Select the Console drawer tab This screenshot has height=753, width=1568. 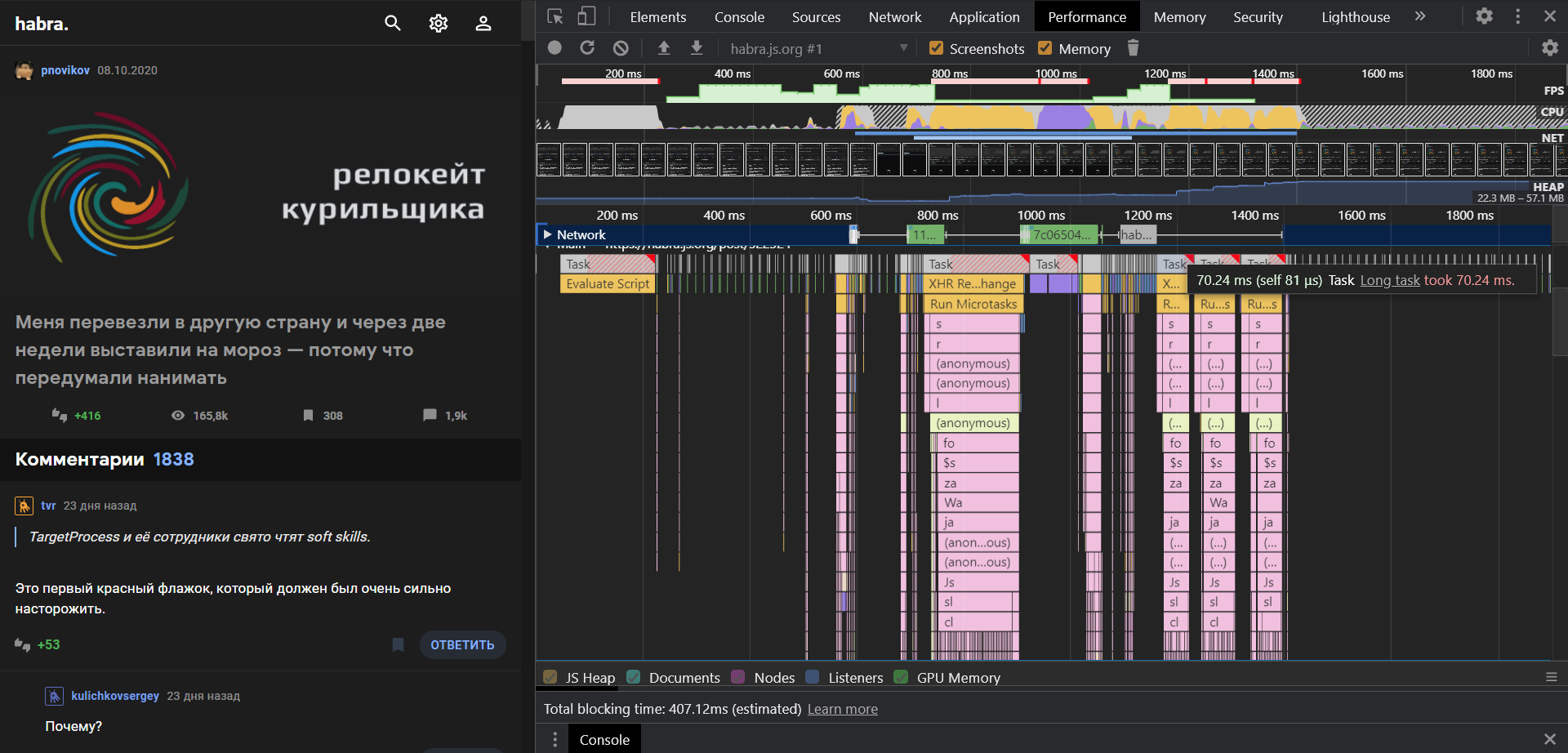coord(604,739)
